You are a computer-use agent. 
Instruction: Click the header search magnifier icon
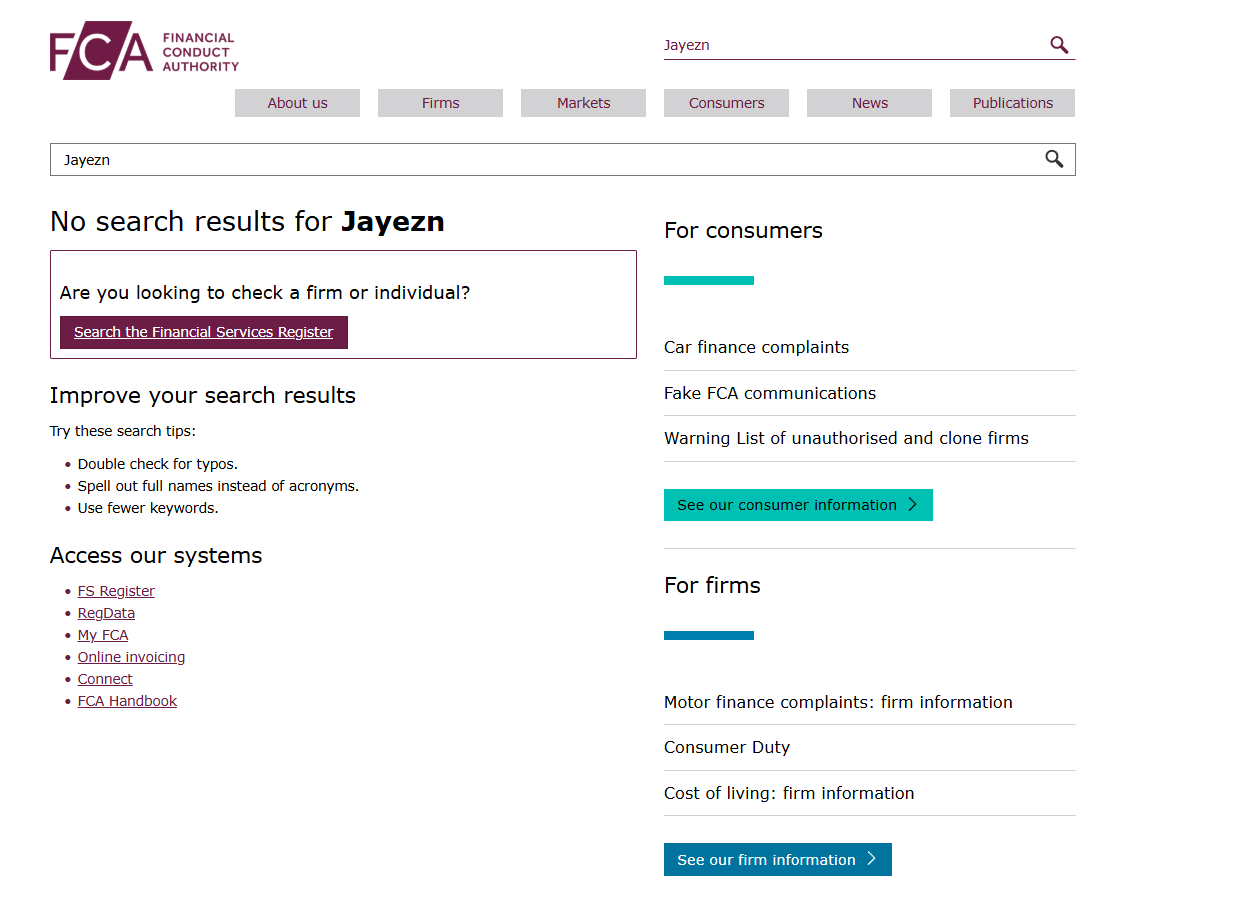point(1059,45)
